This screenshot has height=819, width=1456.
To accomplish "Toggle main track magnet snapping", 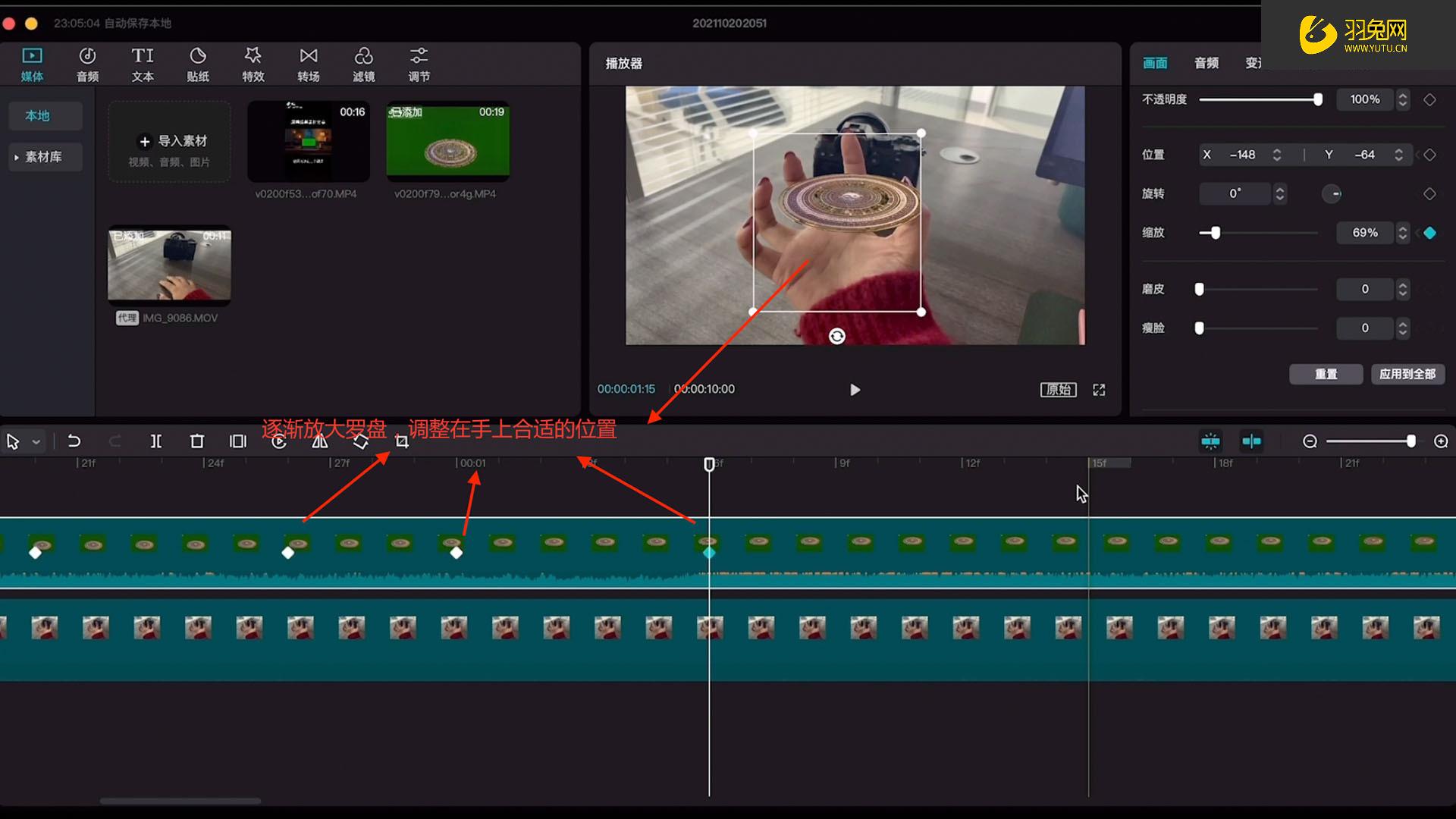I will (x=1211, y=441).
